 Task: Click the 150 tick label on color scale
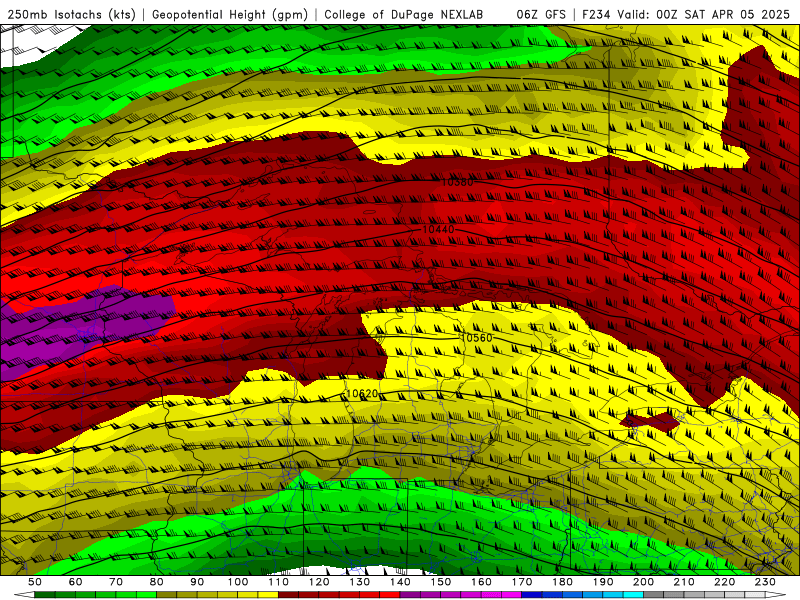coord(441,582)
